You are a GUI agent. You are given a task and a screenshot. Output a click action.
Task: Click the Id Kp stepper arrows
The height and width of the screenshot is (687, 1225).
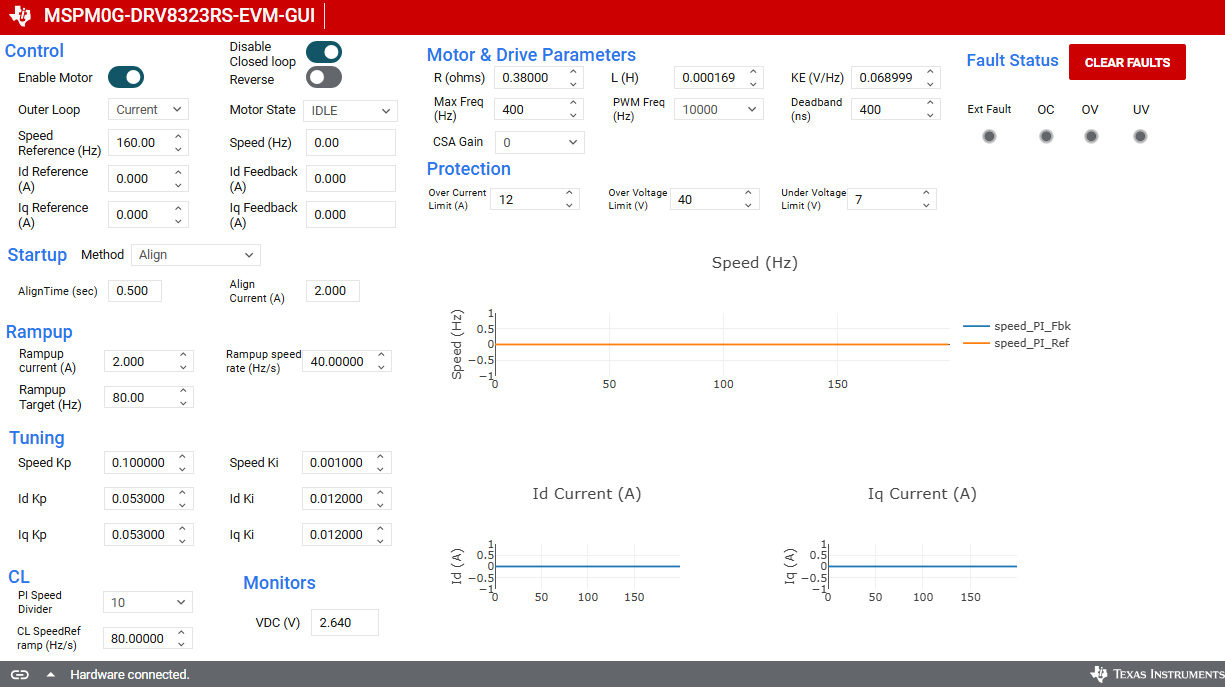coord(183,498)
